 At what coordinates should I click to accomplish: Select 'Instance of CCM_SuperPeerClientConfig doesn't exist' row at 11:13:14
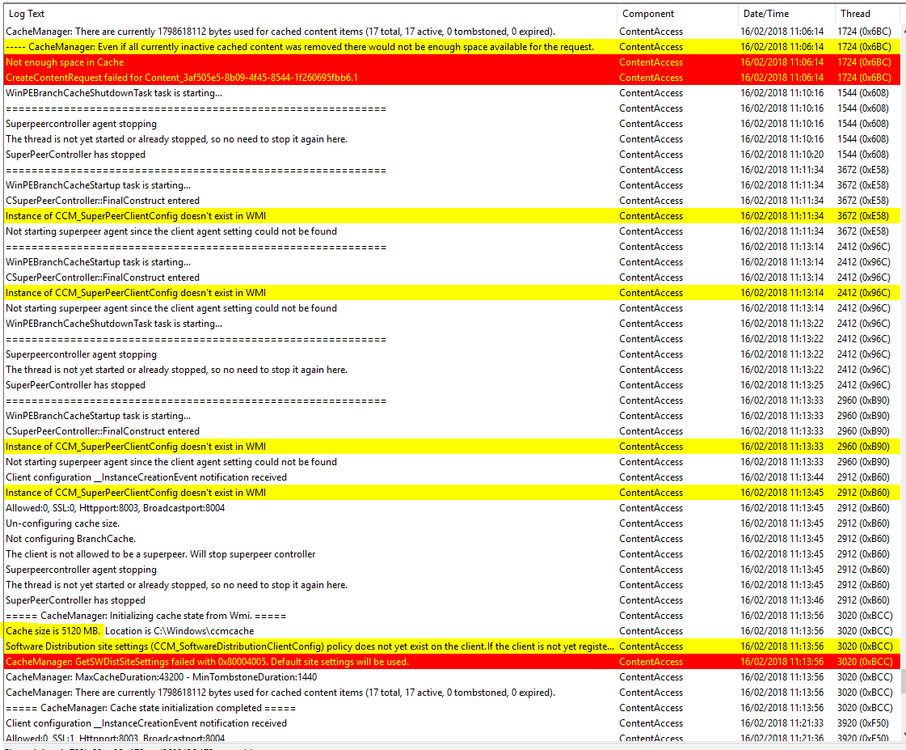[452, 293]
